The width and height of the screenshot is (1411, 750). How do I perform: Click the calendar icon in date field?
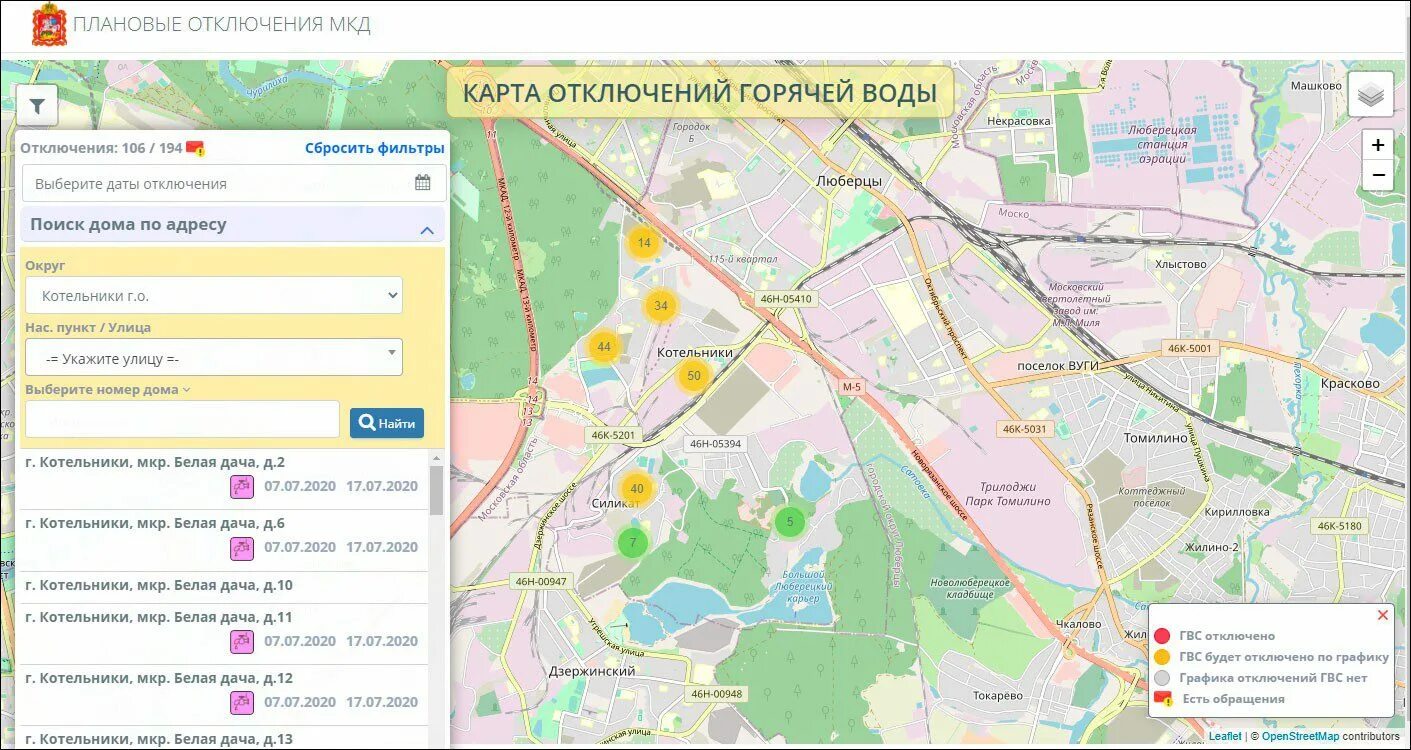tap(423, 183)
